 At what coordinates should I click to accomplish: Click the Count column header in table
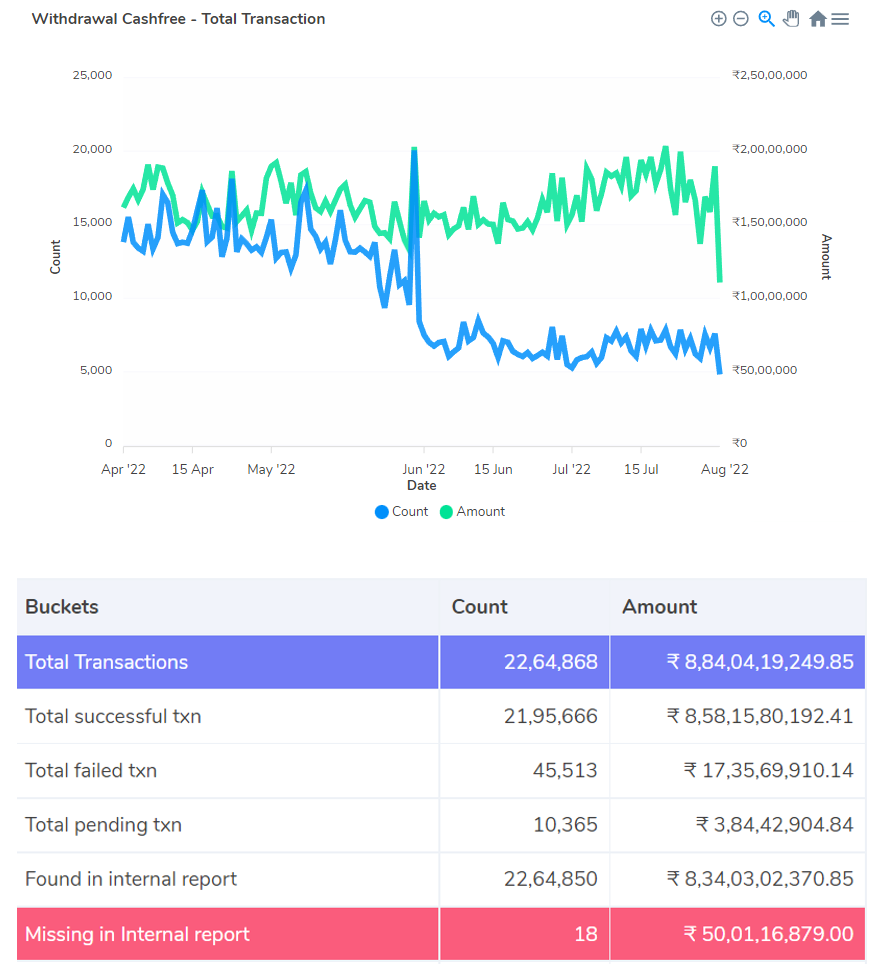[x=480, y=607]
